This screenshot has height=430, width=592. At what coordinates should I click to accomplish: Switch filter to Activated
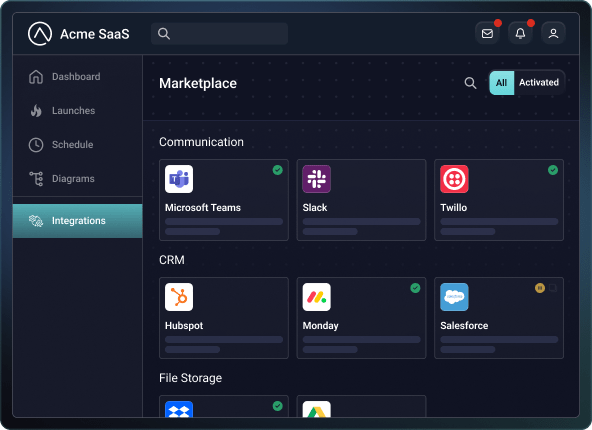(x=539, y=83)
